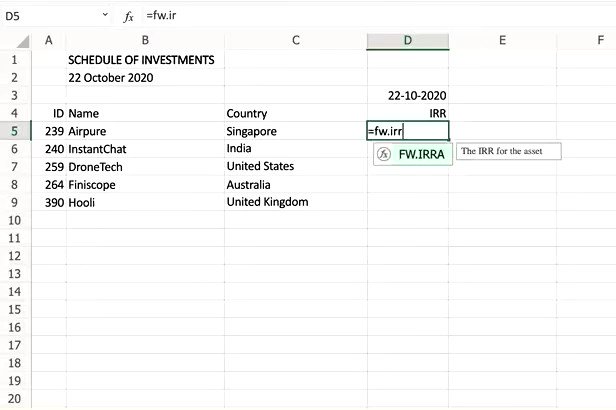Select column D header

tap(408, 41)
